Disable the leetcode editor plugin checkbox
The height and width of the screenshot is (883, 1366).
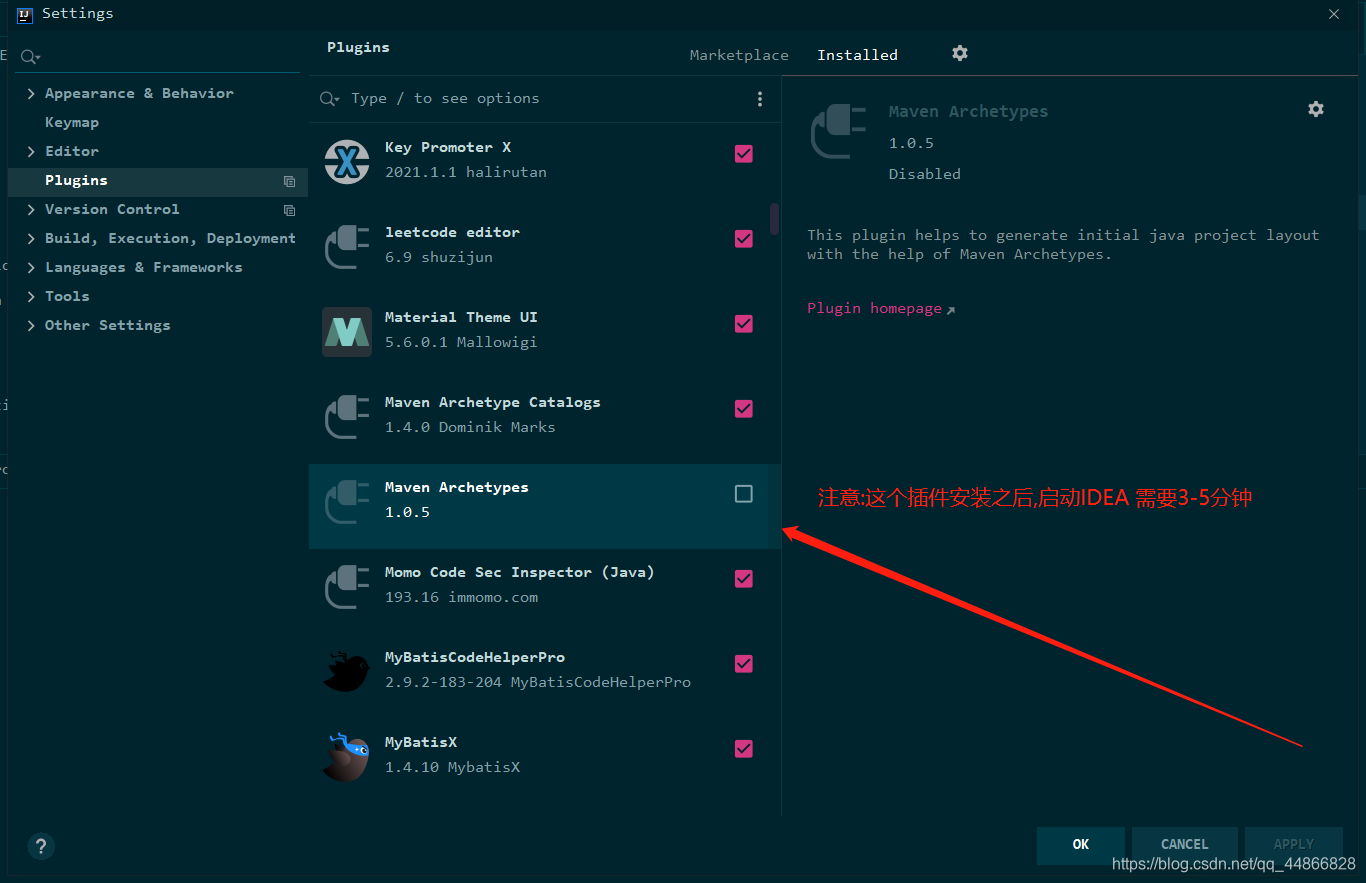744,239
